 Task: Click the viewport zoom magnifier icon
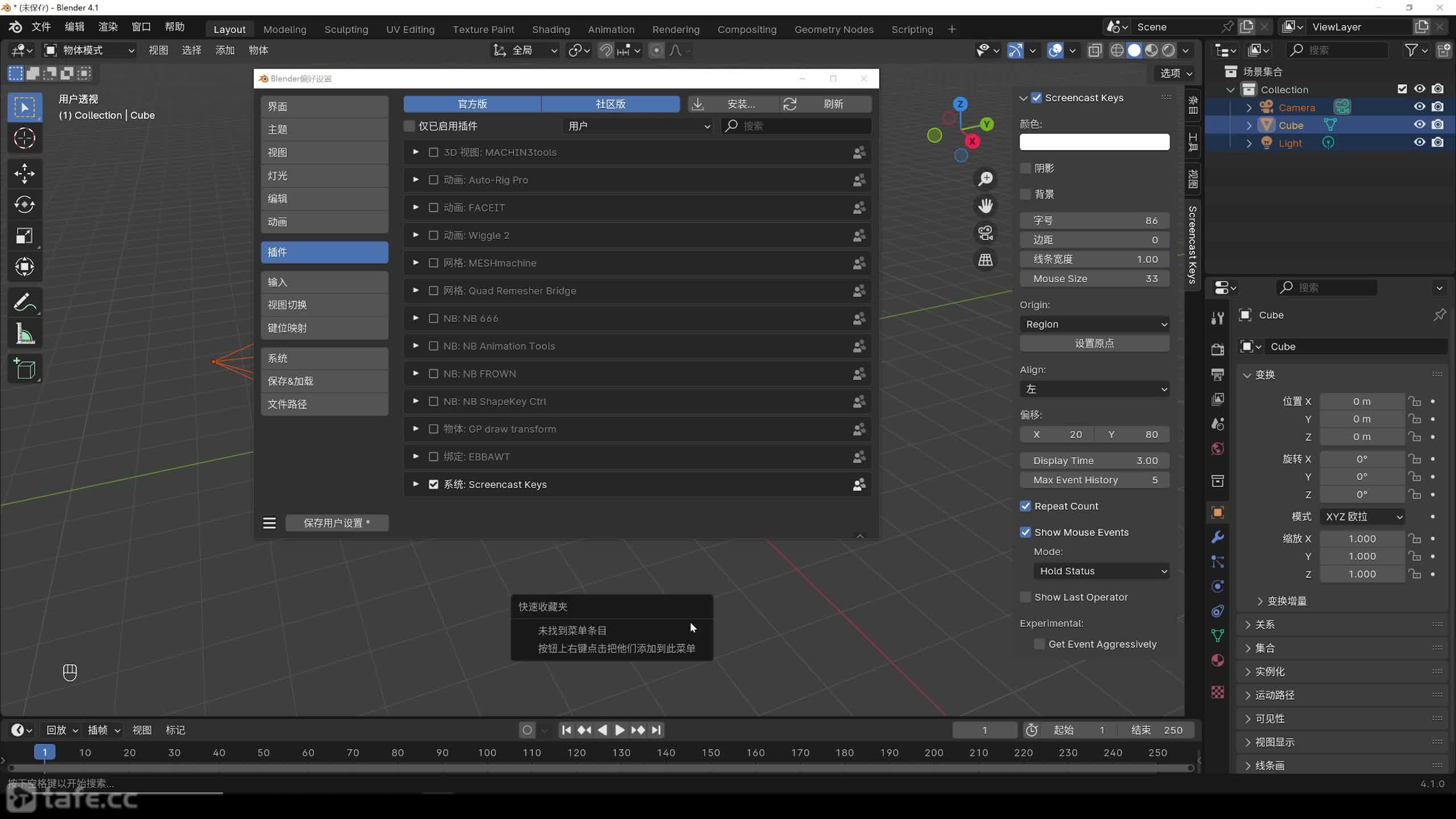coord(985,179)
